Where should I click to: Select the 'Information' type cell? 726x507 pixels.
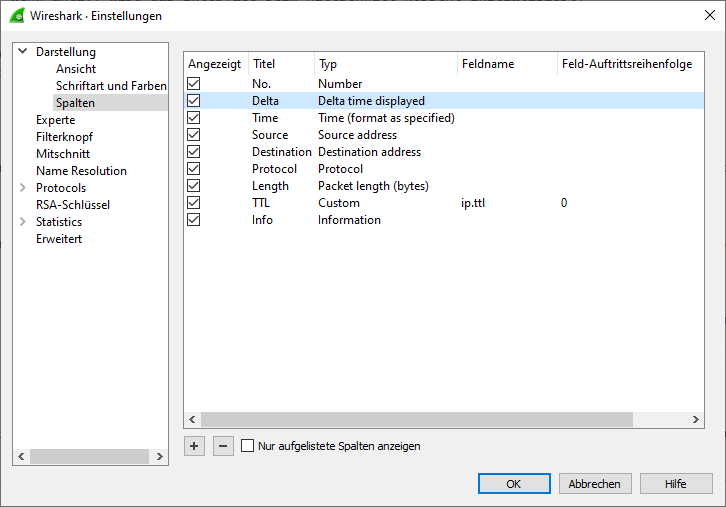[x=349, y=220]
